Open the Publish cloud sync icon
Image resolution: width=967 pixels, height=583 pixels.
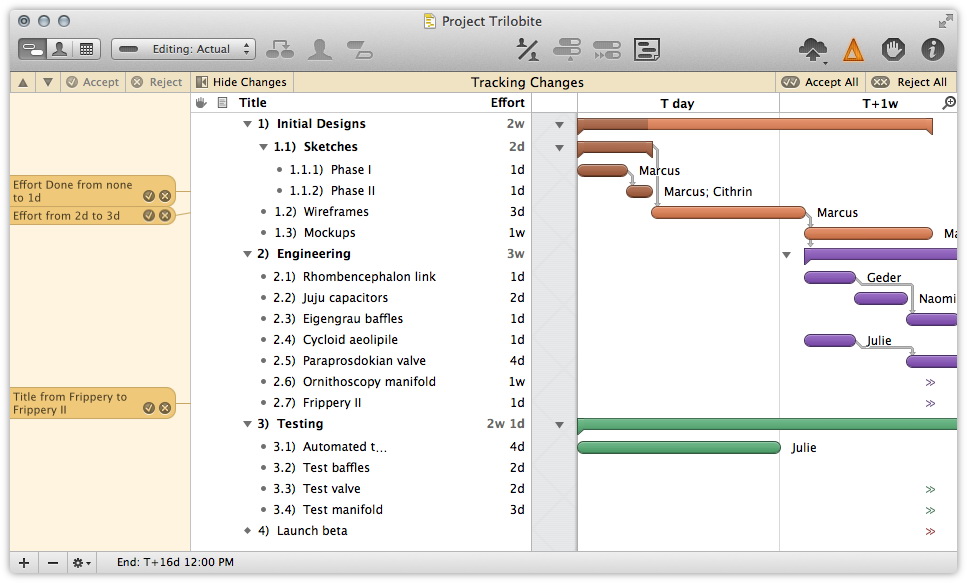813,49
